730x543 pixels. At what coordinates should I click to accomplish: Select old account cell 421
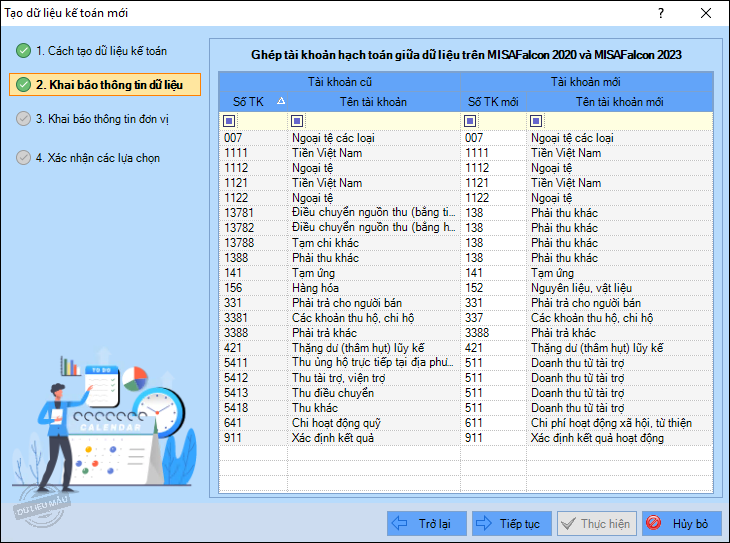(x=253, y=348)
